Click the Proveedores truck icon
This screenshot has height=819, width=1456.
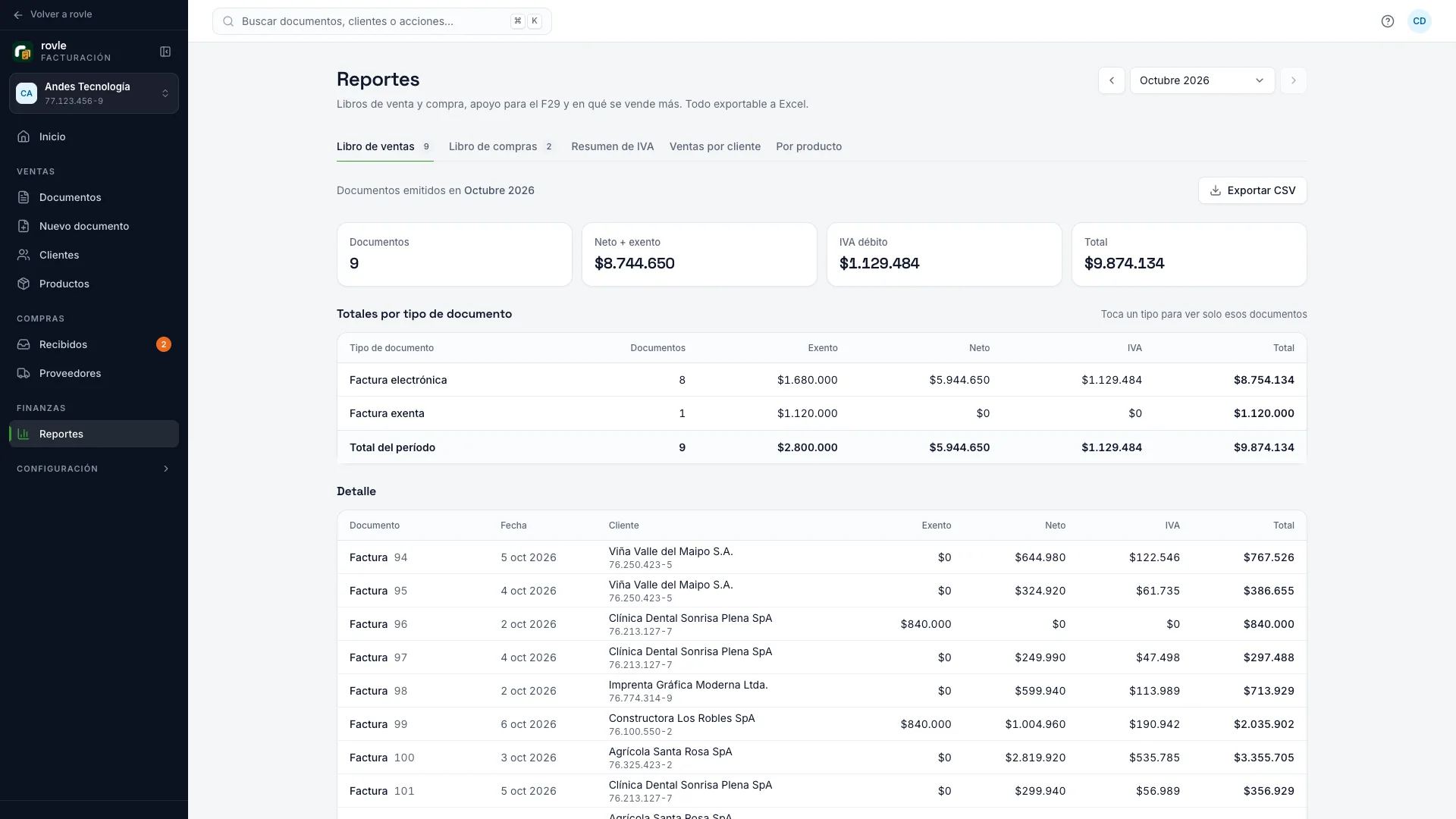coord(24,373)
